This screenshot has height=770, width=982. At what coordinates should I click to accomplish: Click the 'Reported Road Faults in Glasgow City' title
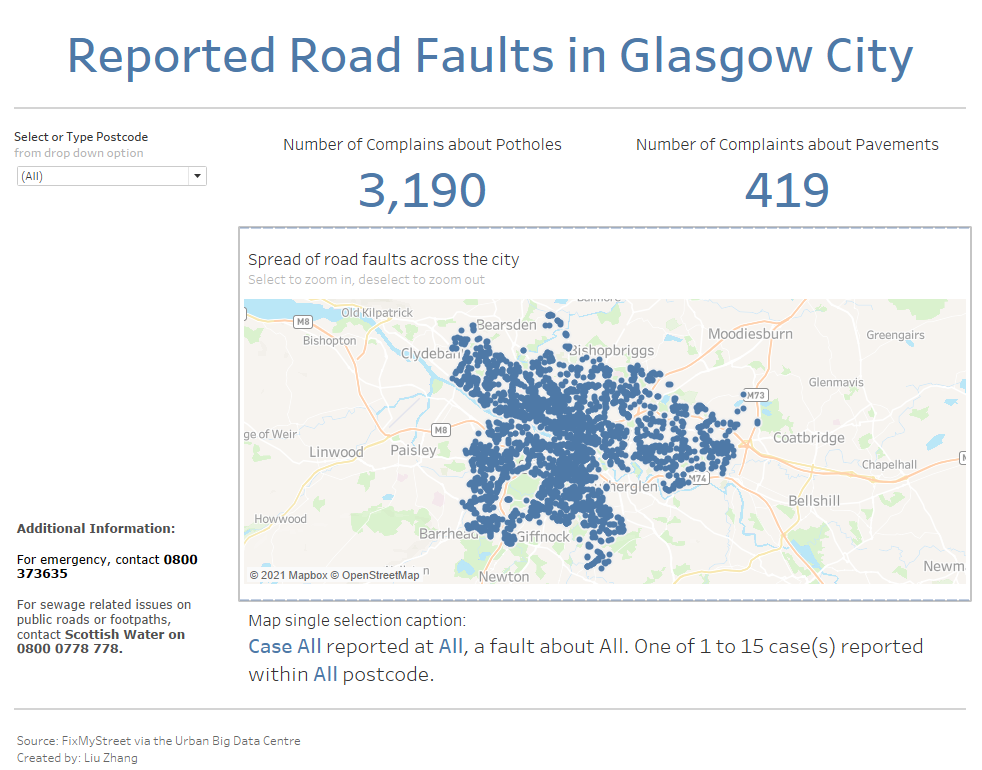click(490, 56)
